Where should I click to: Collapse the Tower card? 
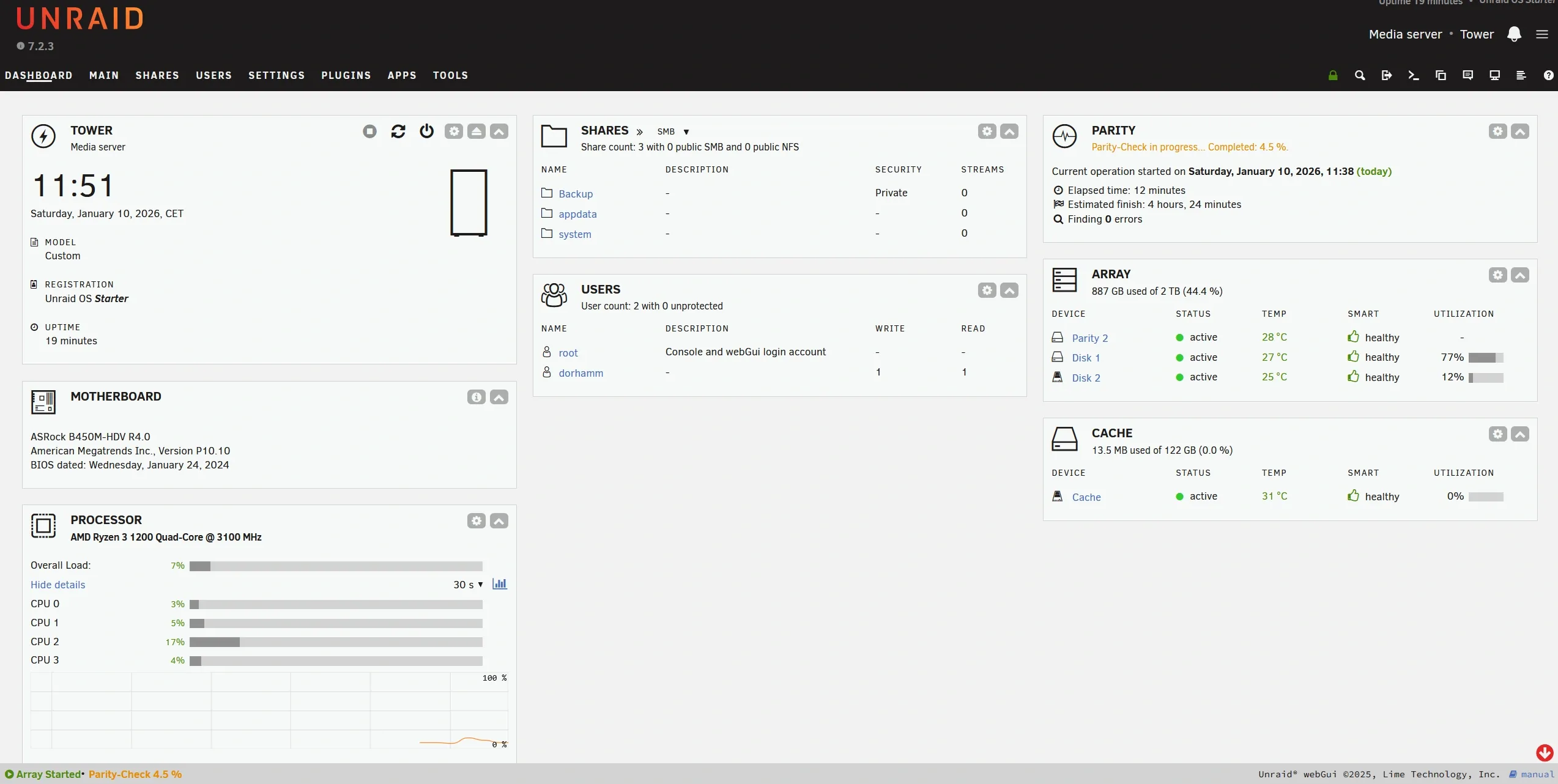[499, 131]
